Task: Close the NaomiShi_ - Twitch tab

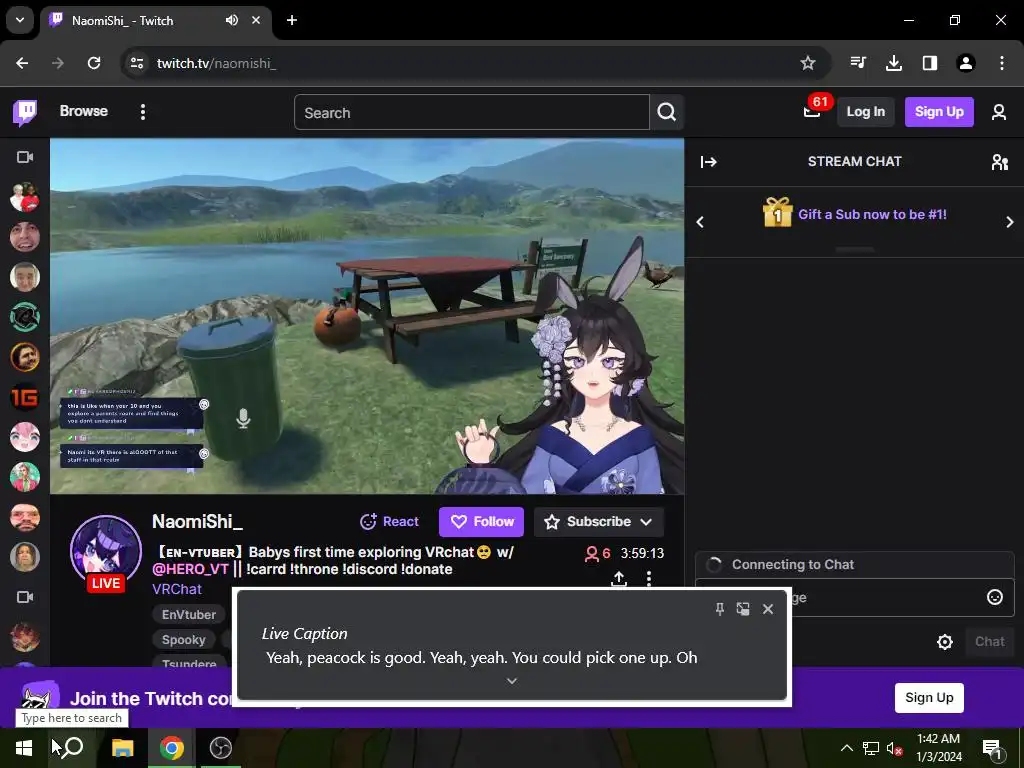Action: coord(256,20)
